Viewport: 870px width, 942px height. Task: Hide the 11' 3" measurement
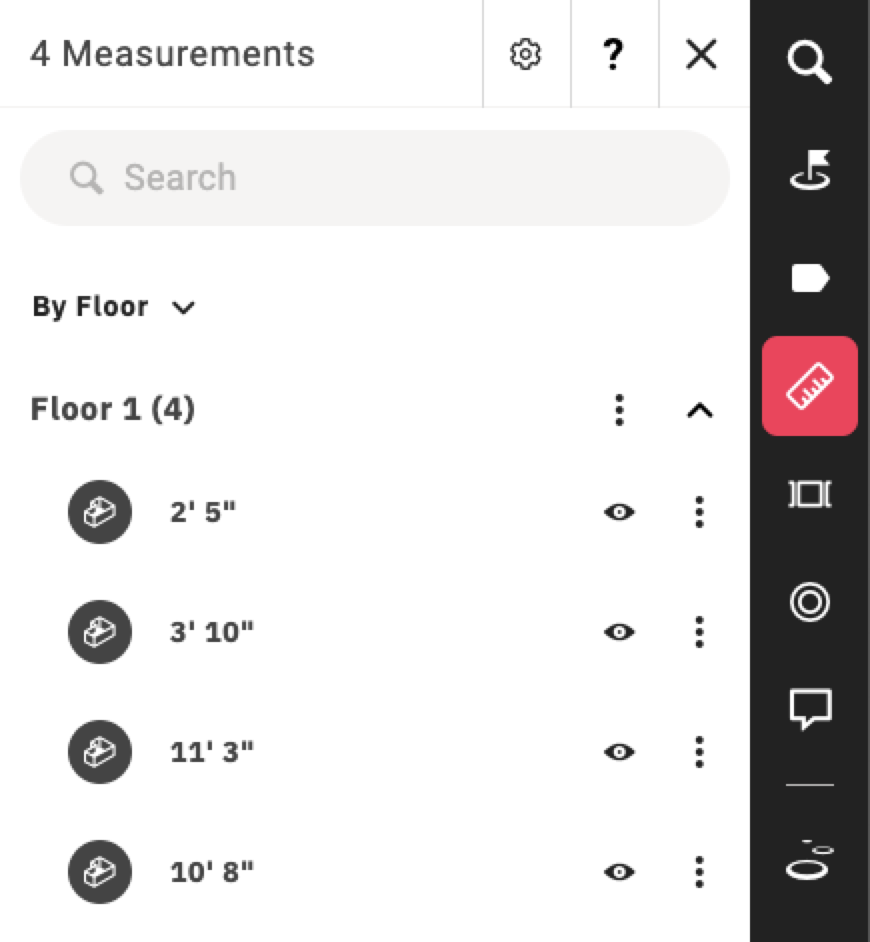coord(619,752)
